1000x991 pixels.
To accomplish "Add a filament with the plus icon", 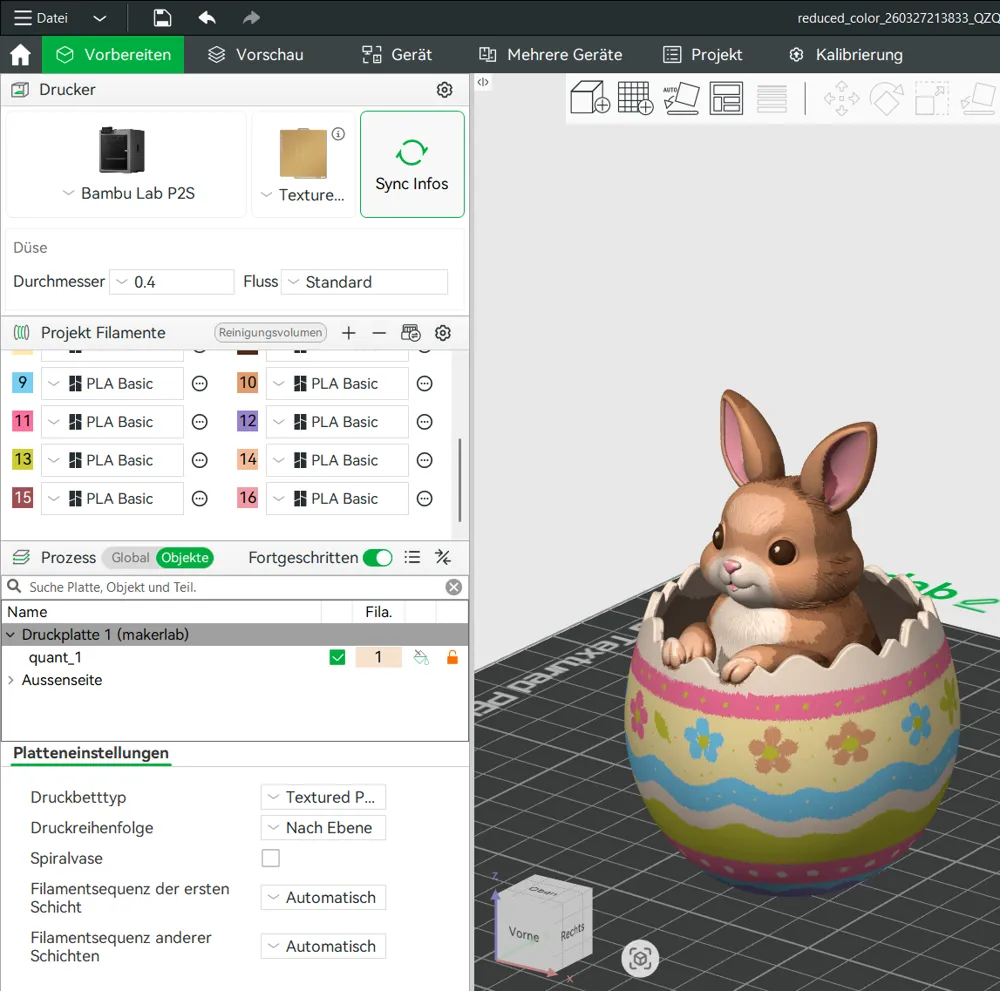I will [349, 333].
